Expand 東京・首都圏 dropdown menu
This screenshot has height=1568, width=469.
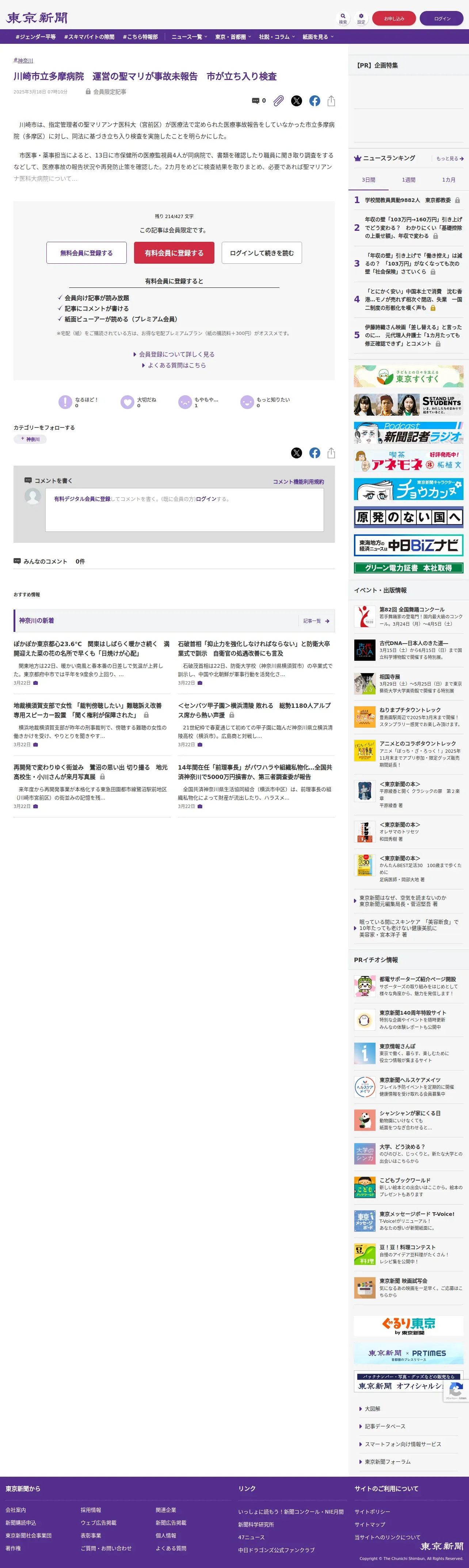tap(233, 37)
